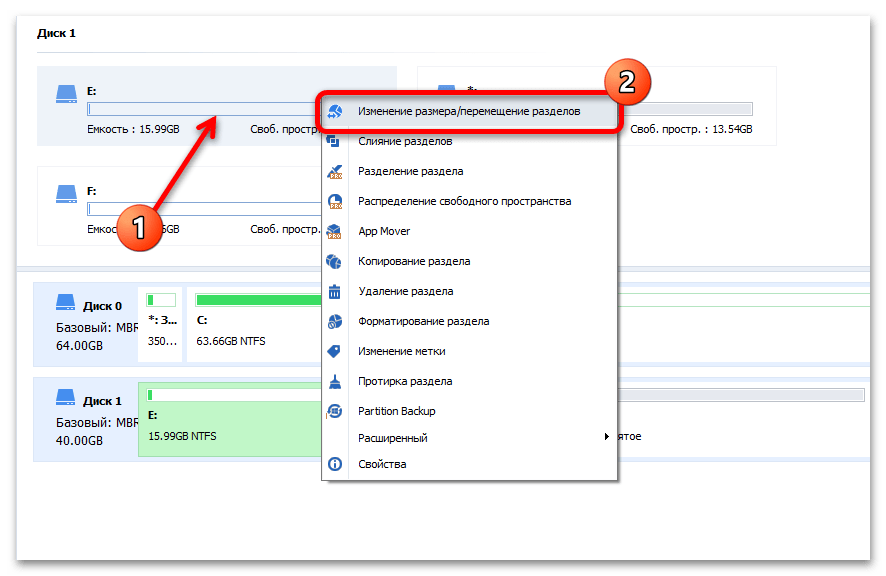
Task: Select the C: 63.66GB NTFS partition block
Action: (255, 324)
